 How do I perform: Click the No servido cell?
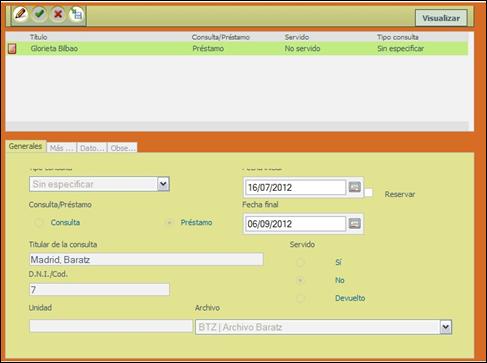click(x=302, y=49)
